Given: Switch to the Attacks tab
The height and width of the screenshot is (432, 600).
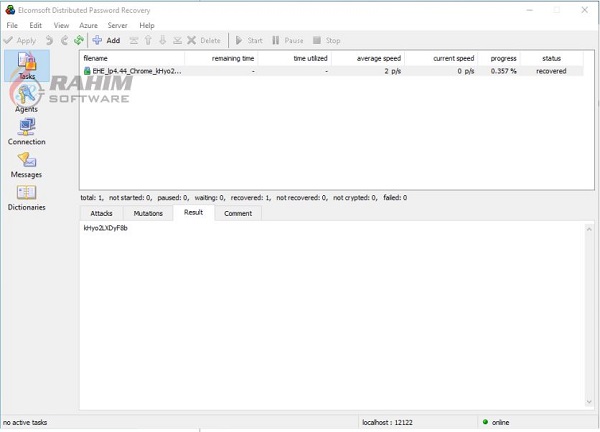Looking at the screenshot, I should (101, 213).
